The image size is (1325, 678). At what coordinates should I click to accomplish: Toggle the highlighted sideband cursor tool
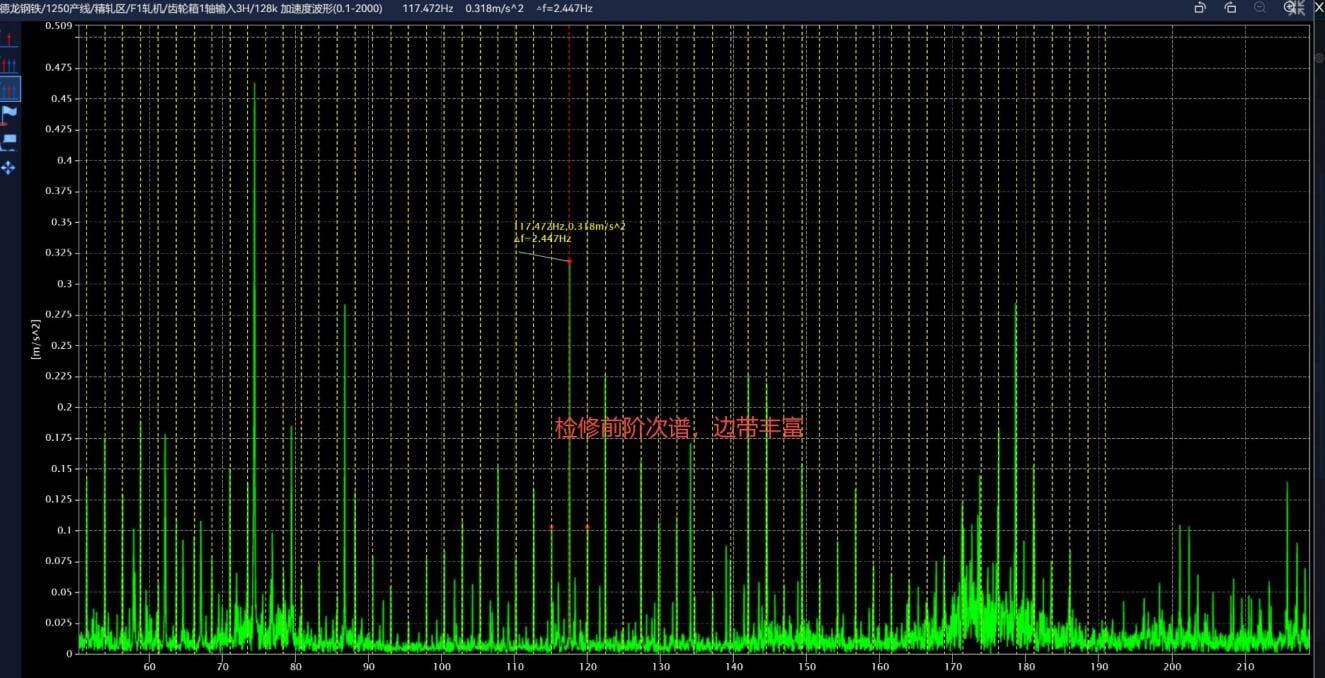(10, 89)
